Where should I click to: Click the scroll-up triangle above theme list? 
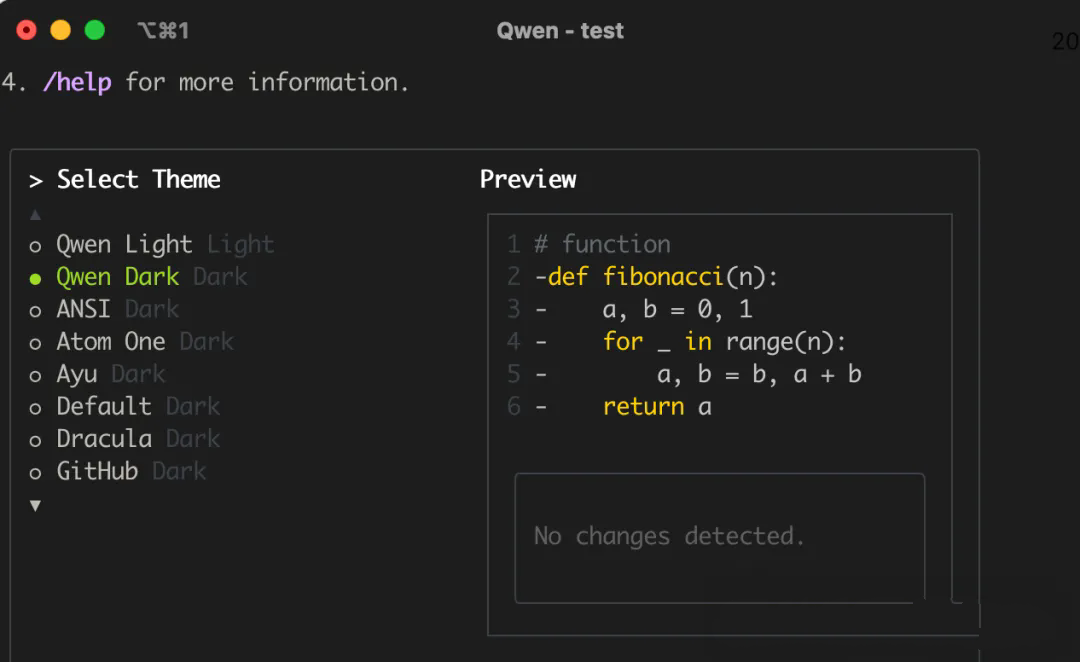tap(35, 215)
